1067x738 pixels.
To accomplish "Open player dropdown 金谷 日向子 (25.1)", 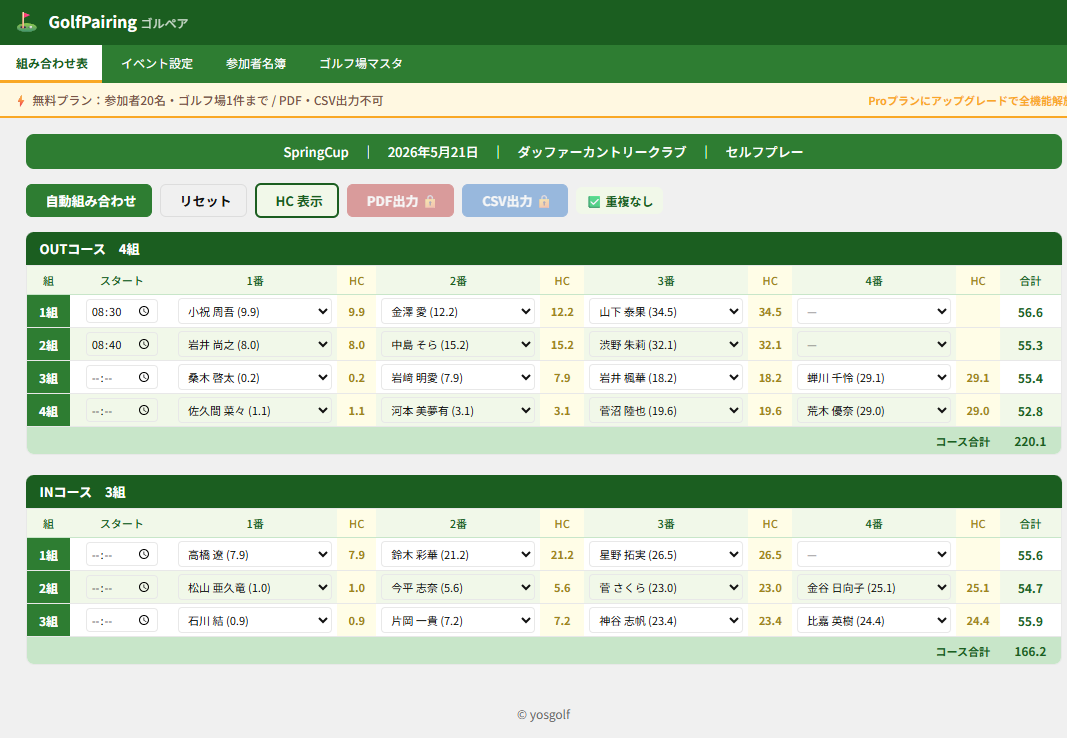I will click(x=874, y=588).
